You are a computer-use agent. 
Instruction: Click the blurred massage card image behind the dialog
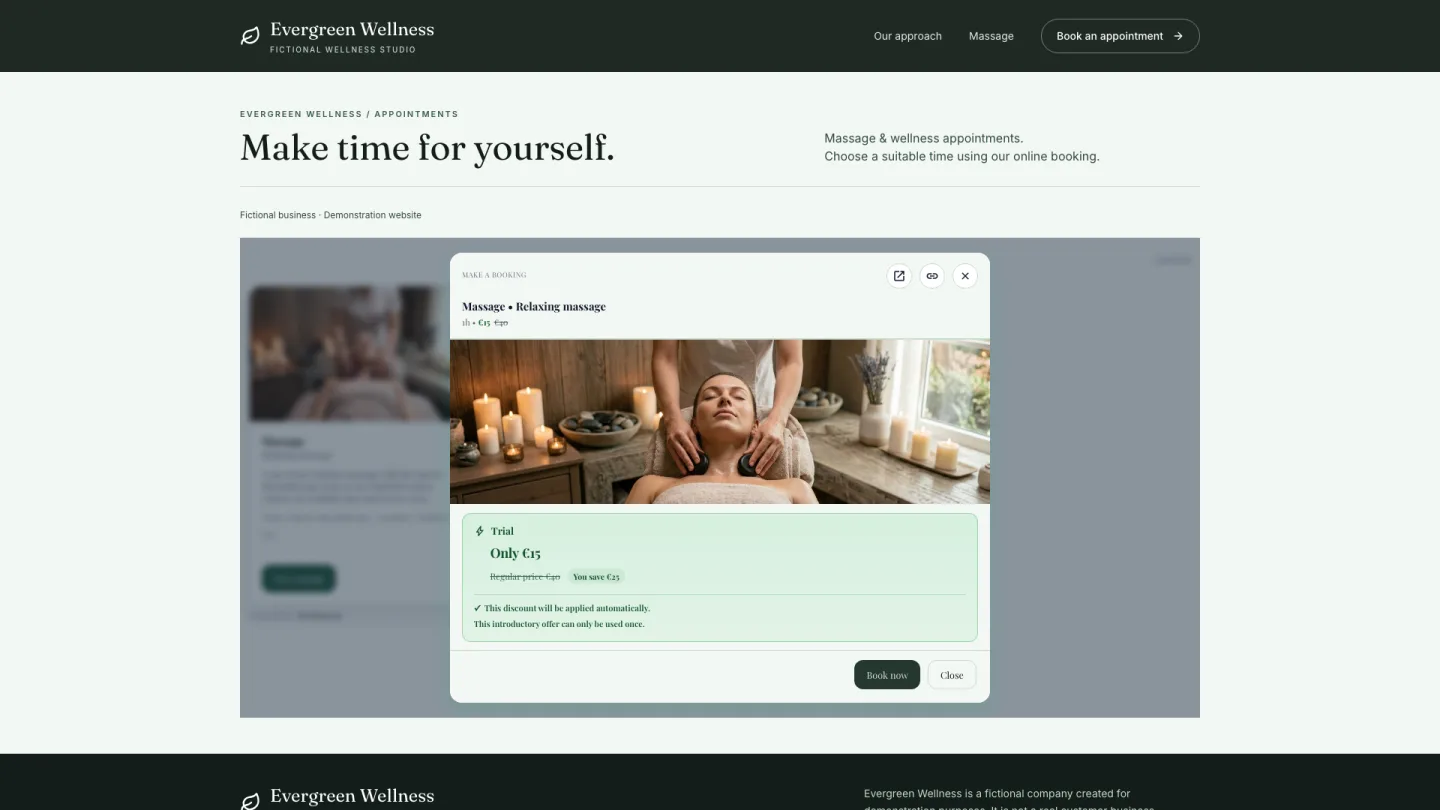pyautogui.click(x=349, y=353)
